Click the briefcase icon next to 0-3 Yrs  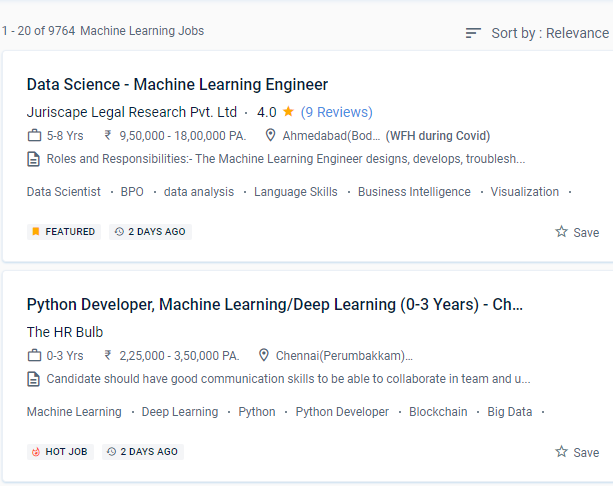(x=34, y=356)
